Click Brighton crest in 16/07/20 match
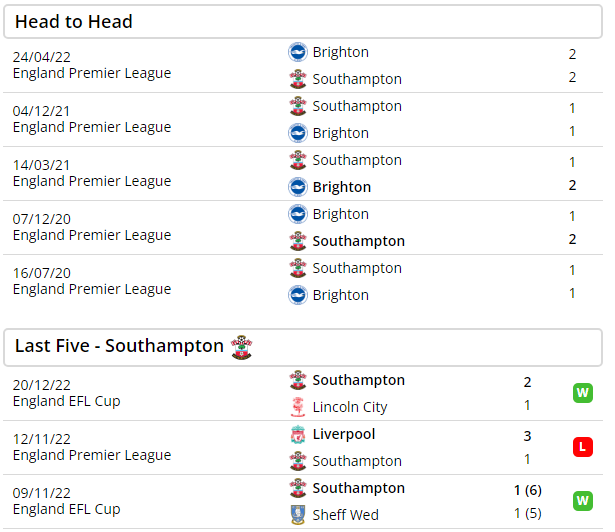This screenshot has height=532, width=615. pos(298,295)
